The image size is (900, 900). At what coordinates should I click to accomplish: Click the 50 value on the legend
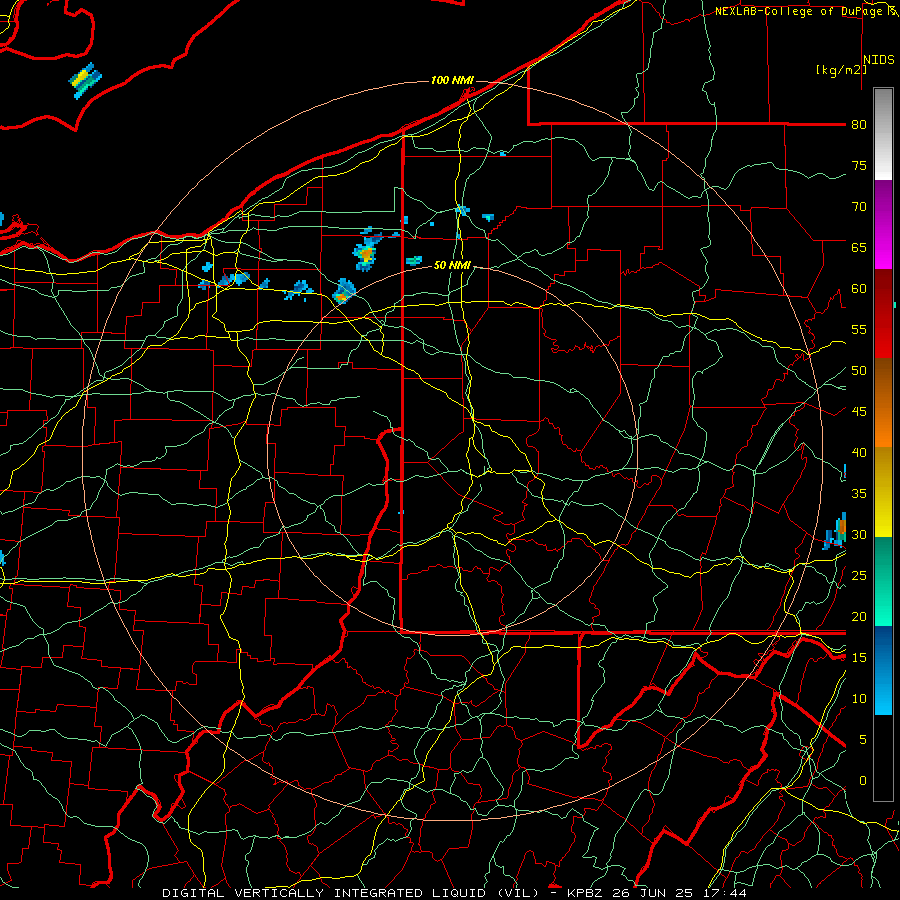pos(859,371)
